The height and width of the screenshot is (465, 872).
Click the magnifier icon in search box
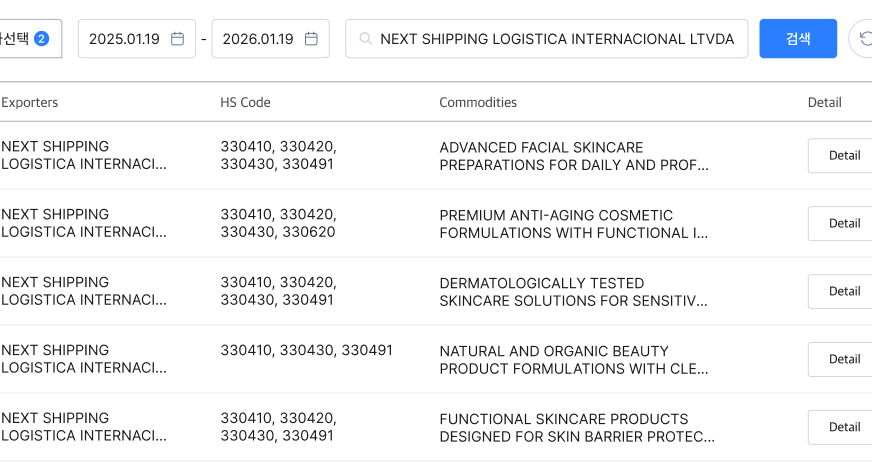pyautogui.click(x=365, y=39)
